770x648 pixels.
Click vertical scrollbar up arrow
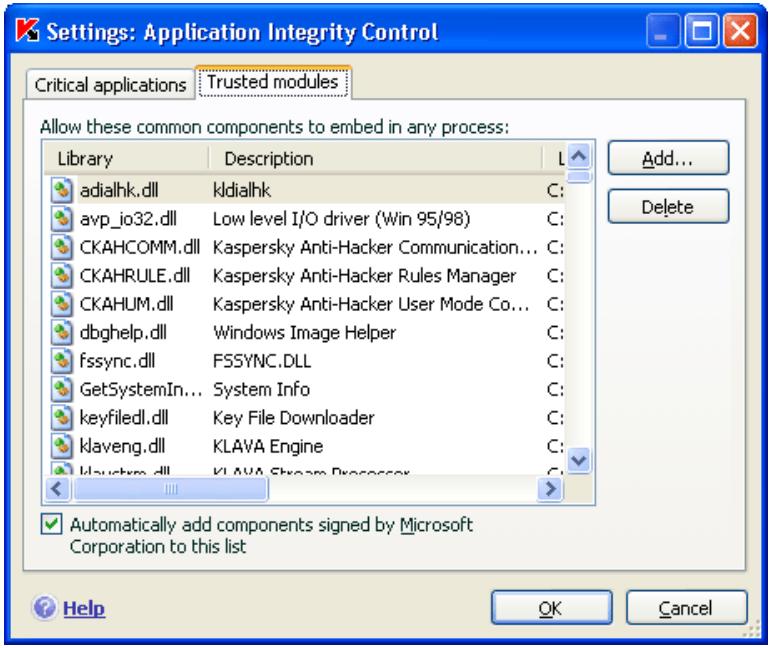coord(579,156)
